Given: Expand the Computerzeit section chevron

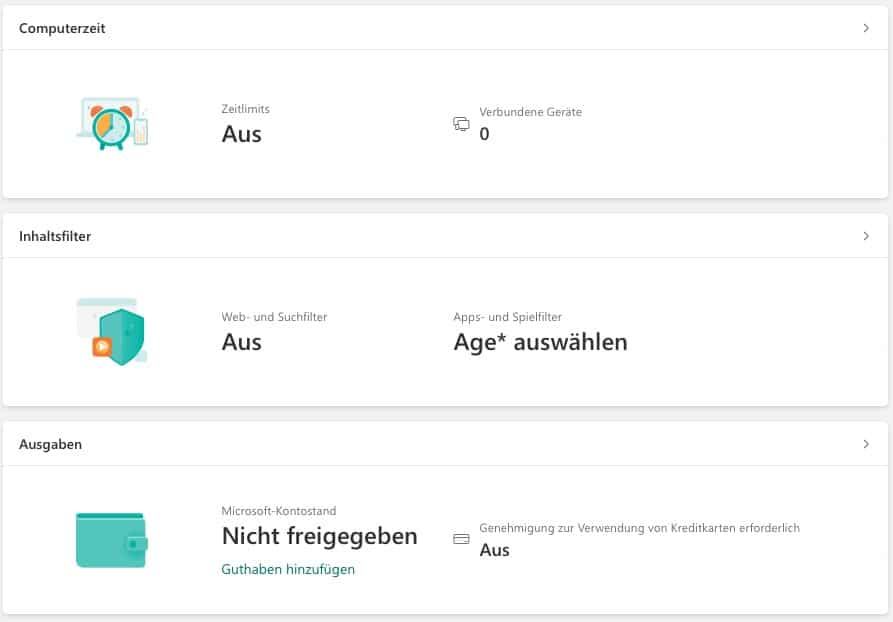Looking at the screenshot, I should (x=866, y=28).
